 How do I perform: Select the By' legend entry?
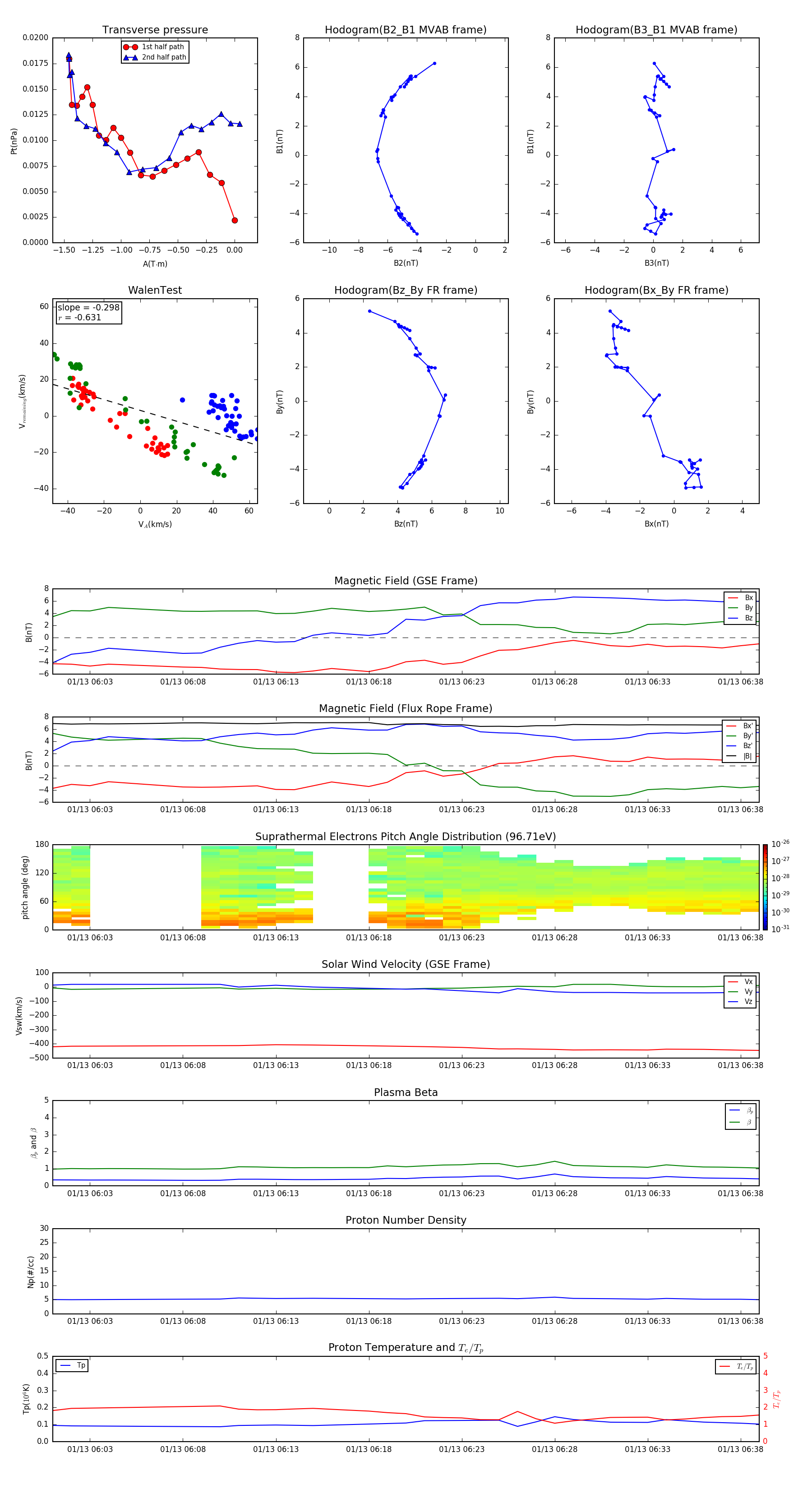click(740, 736)
